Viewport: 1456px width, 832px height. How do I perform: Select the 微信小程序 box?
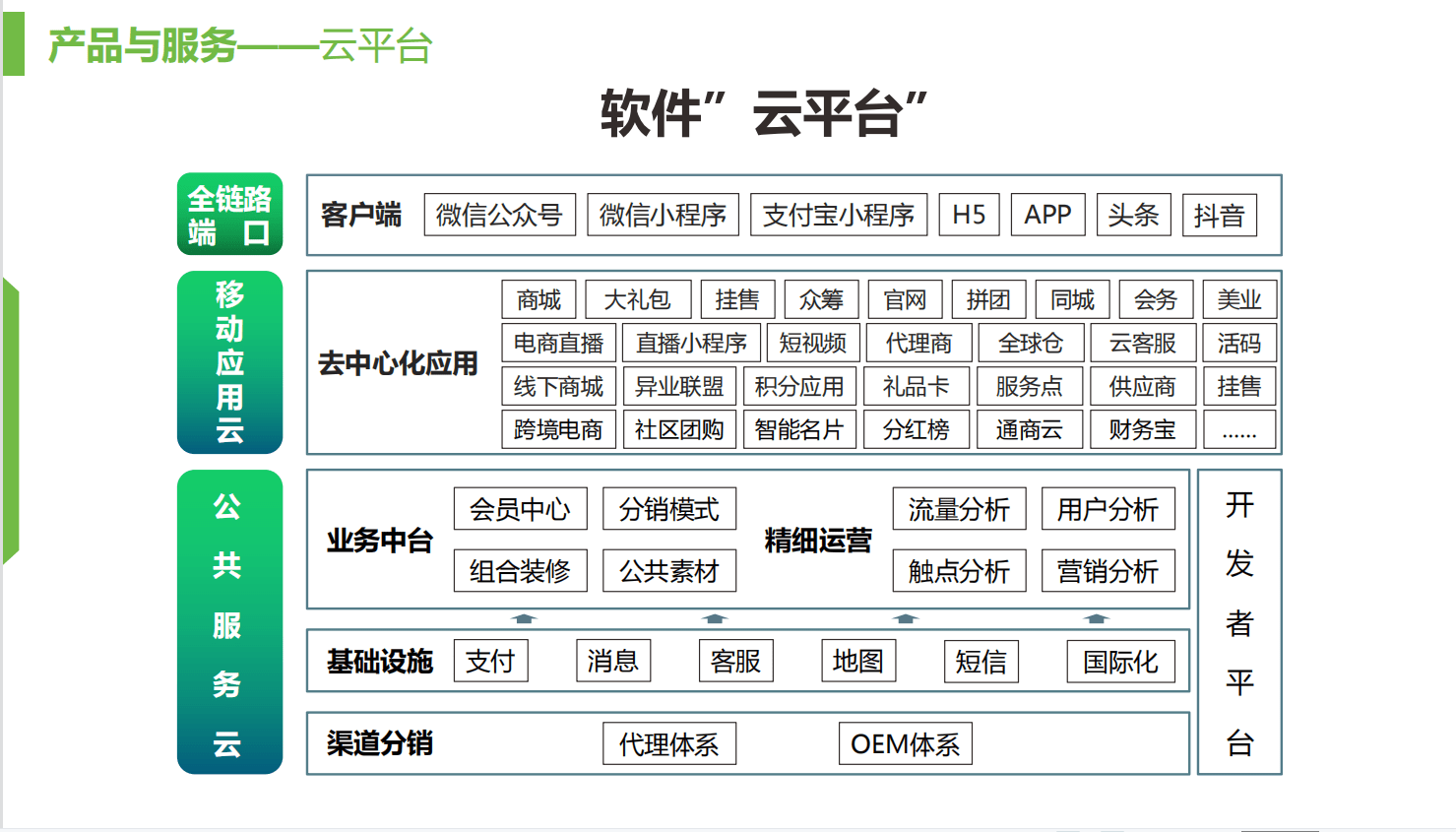click(x=664, y=215)
